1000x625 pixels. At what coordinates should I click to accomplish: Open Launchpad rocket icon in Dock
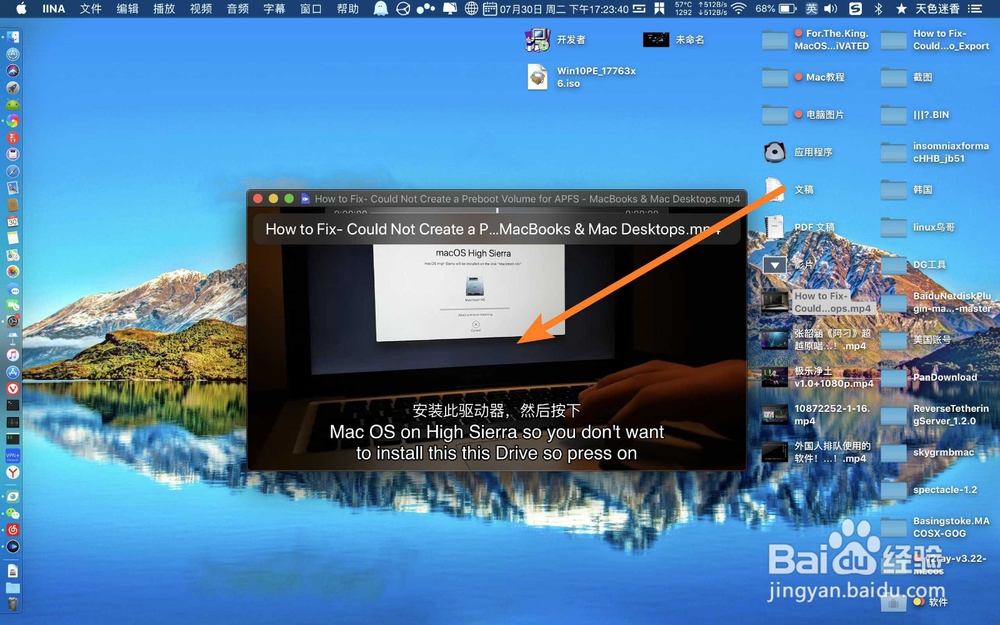13,87
